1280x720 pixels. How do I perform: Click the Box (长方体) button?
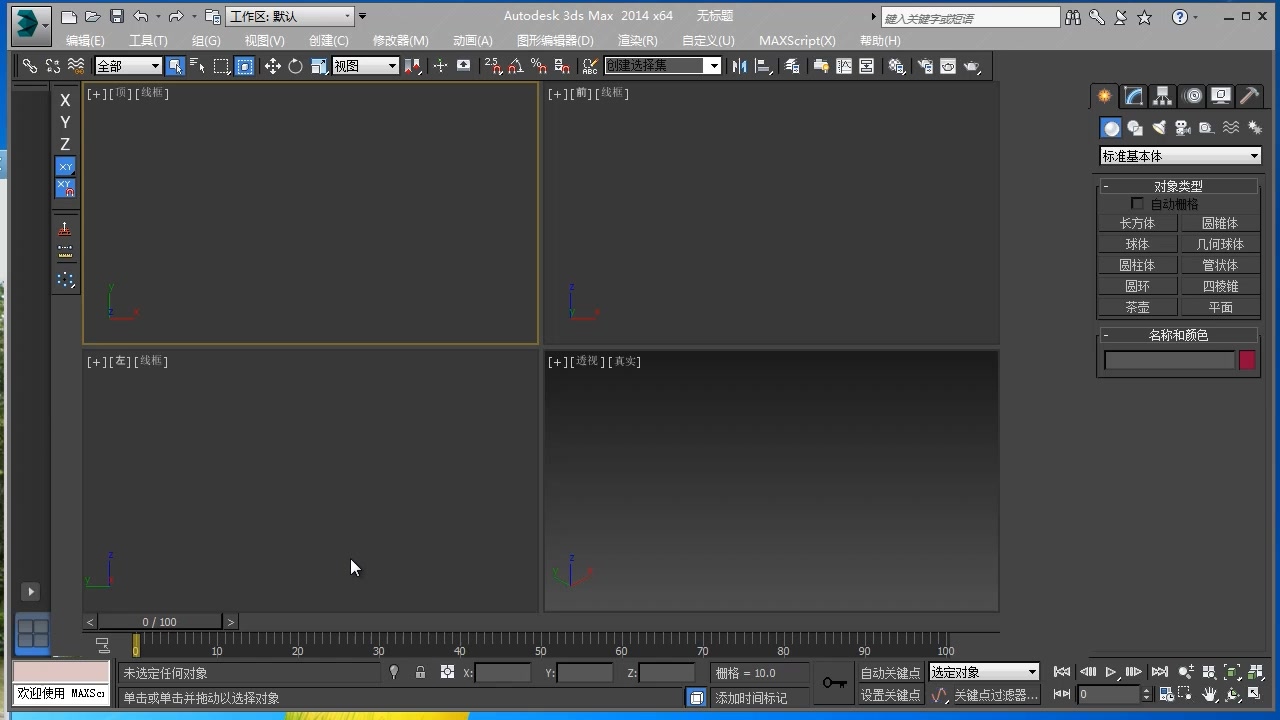tap(1137, 223)
